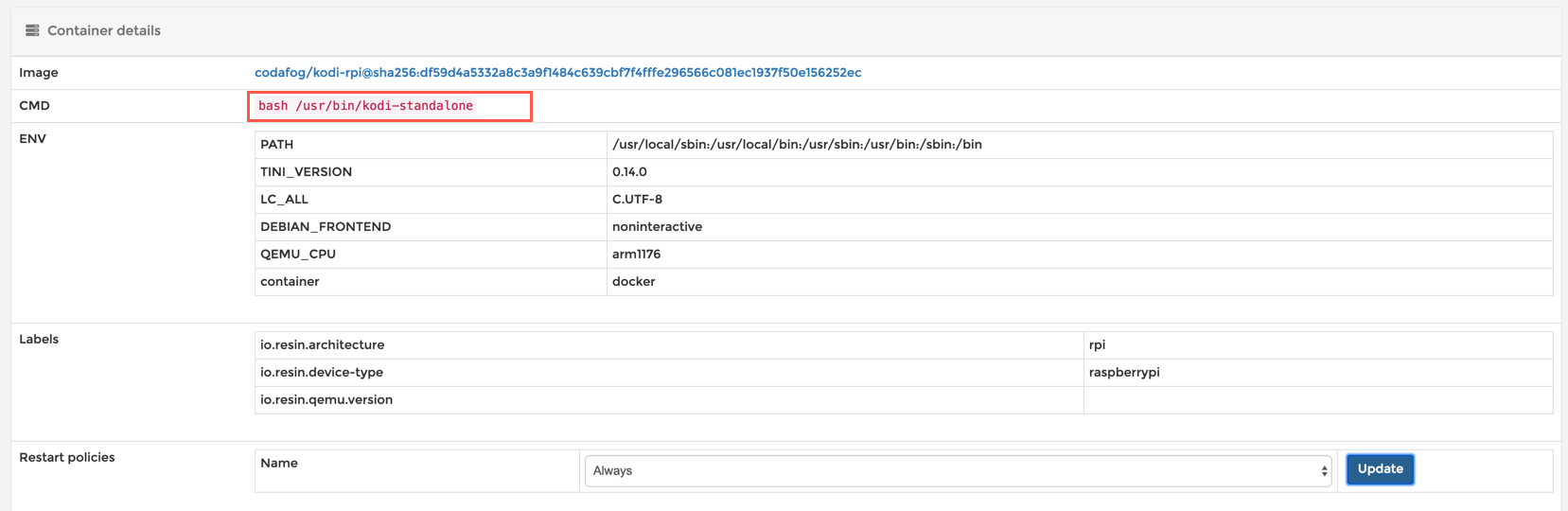Select the io.resin.qemu.version label

[326, 400]
